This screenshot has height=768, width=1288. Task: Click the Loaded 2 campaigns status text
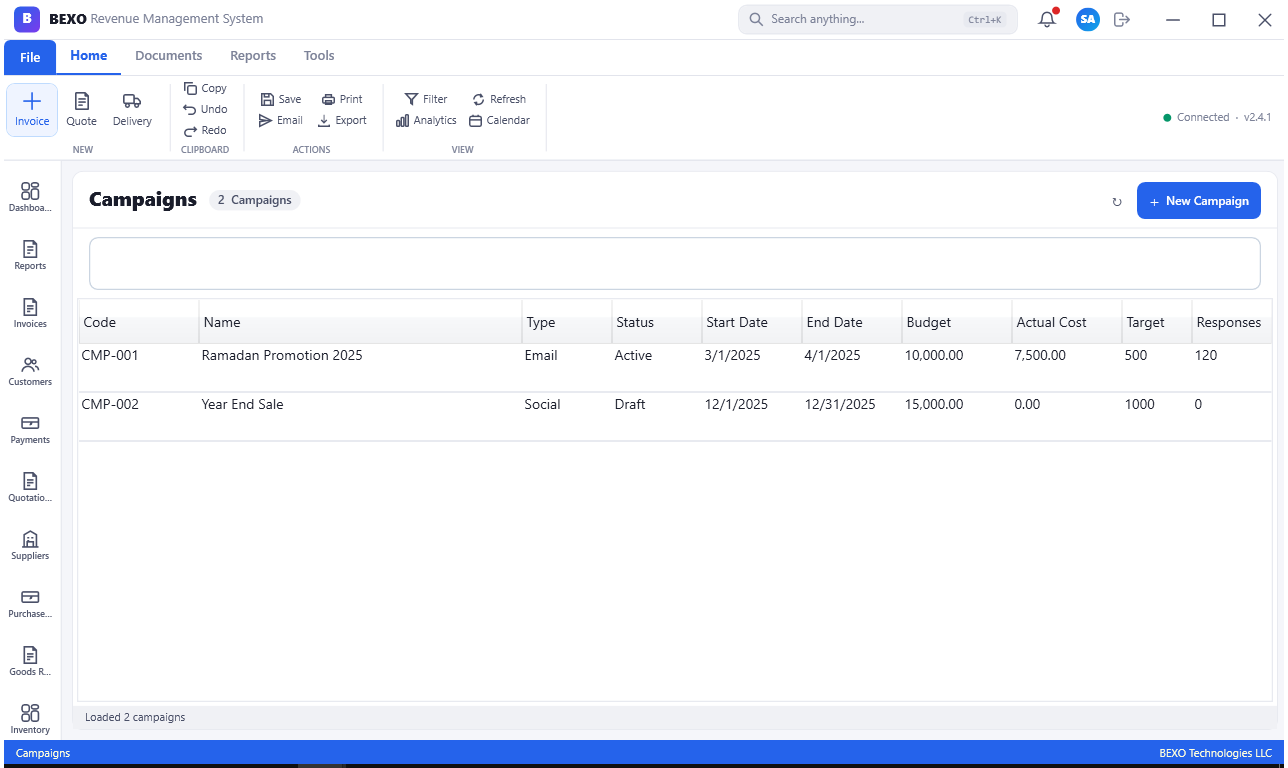tap(135, 717)
